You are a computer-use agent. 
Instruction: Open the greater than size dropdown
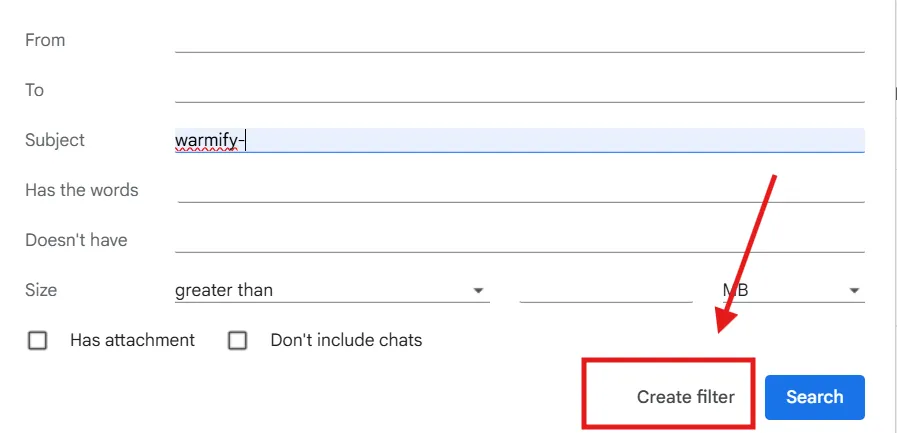(x=332, y=290)
